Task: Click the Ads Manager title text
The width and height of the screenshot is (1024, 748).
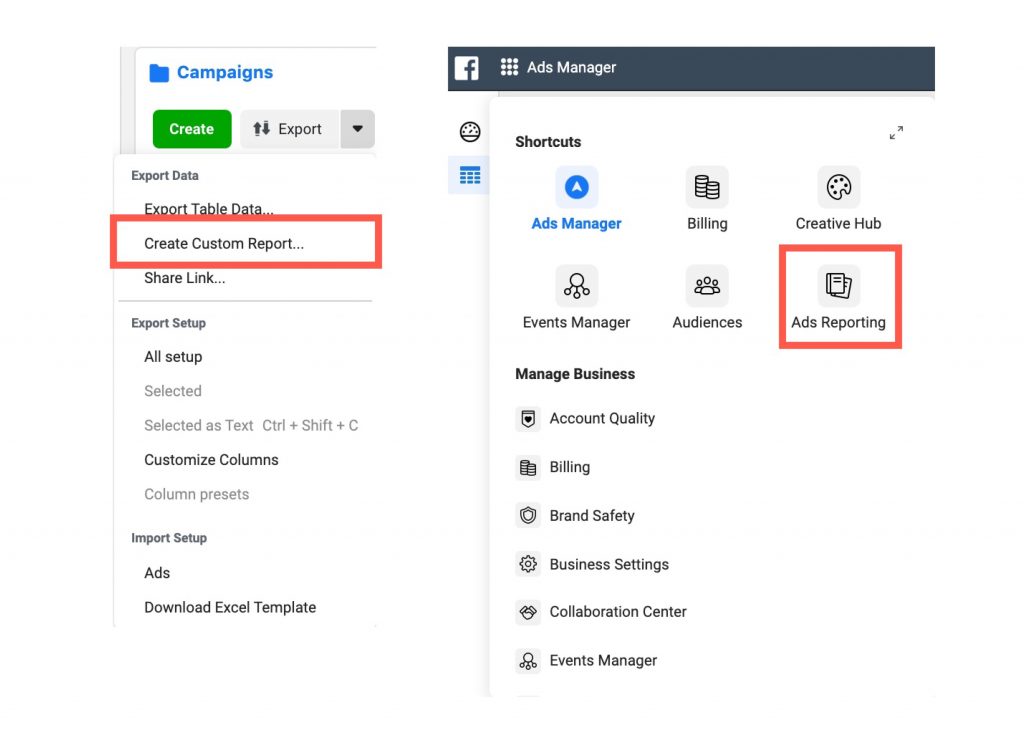Action: coord(571,67)
